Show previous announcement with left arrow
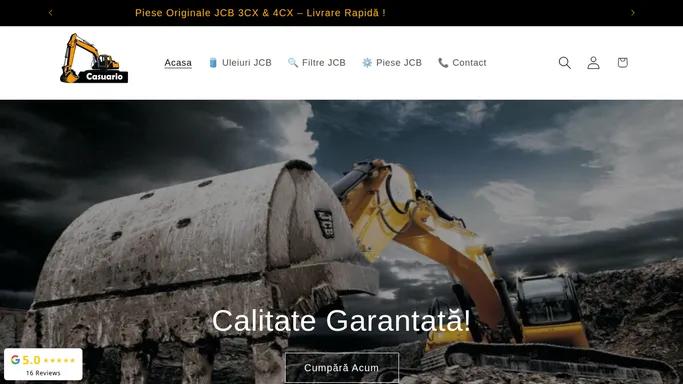Image resolution: width=683 pixels, height=384 pixels. pyautogui.click(x=51, y=13)
